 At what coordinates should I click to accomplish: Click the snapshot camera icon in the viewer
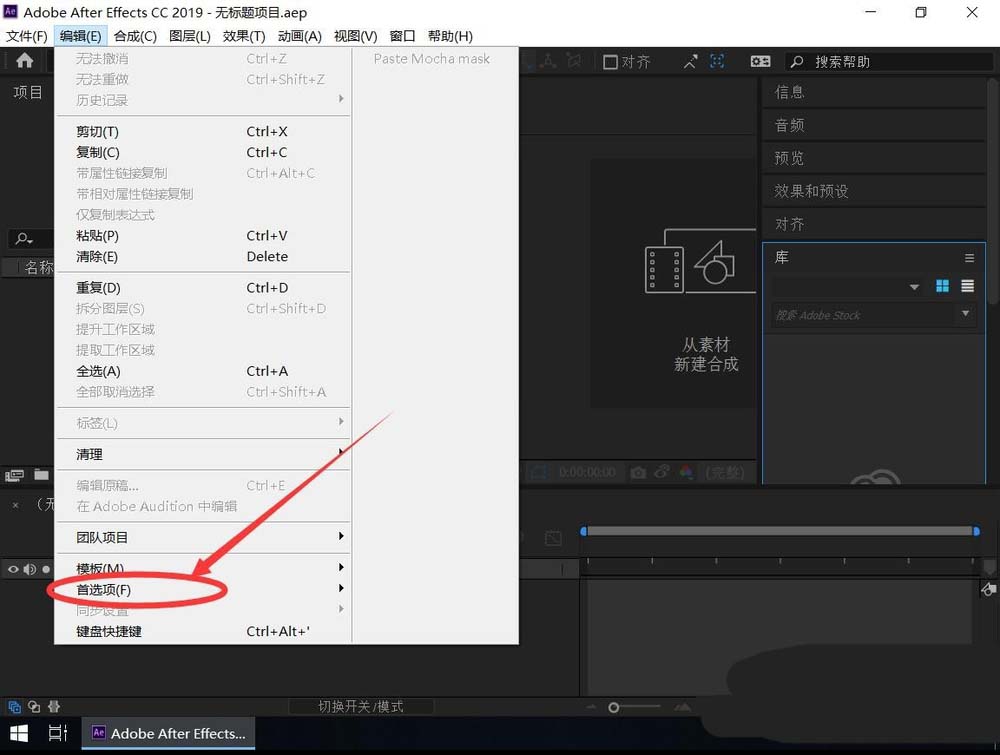click(638, 473)
